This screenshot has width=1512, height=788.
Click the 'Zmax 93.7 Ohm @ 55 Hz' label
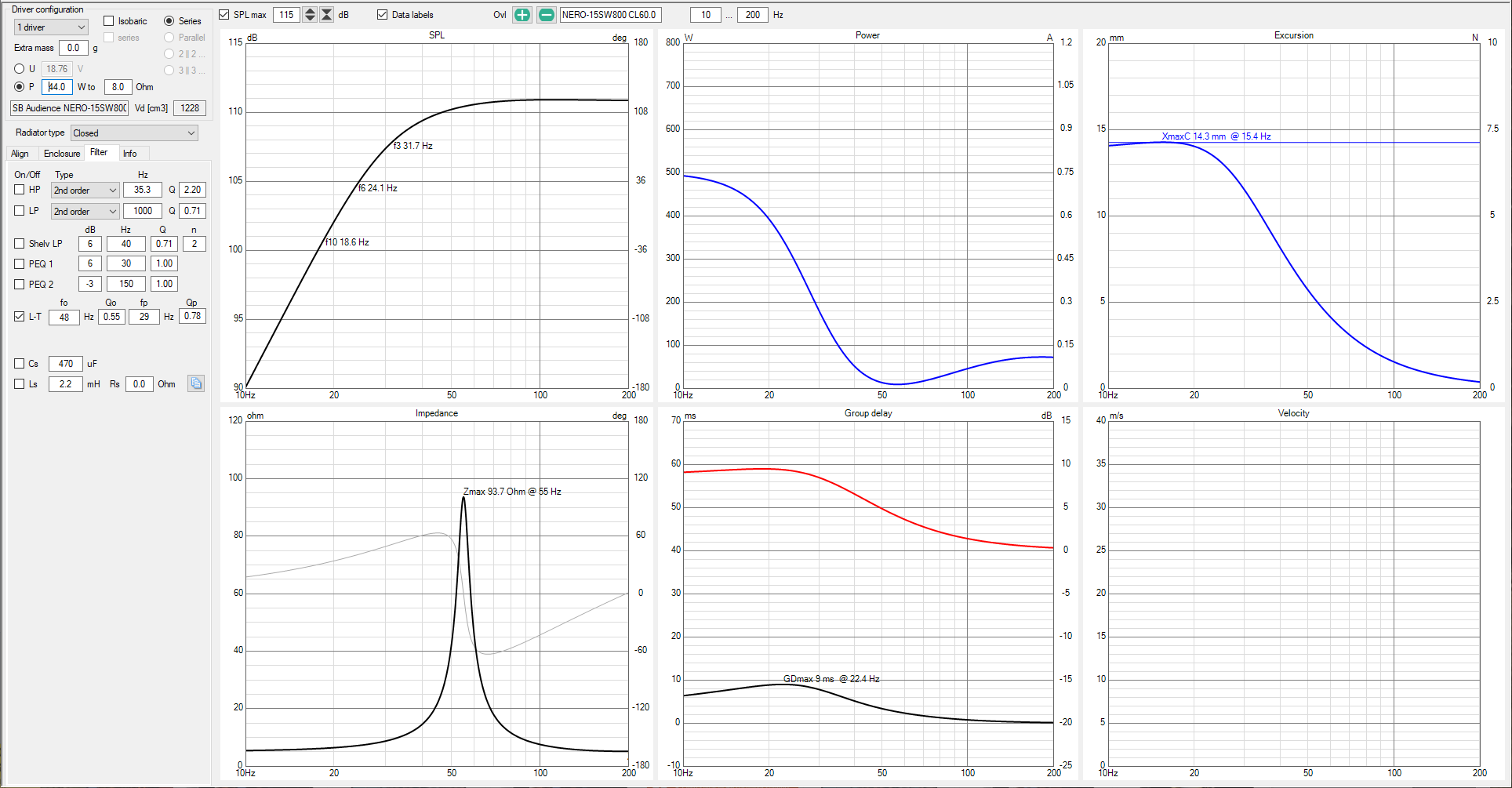tap(512, 492)
